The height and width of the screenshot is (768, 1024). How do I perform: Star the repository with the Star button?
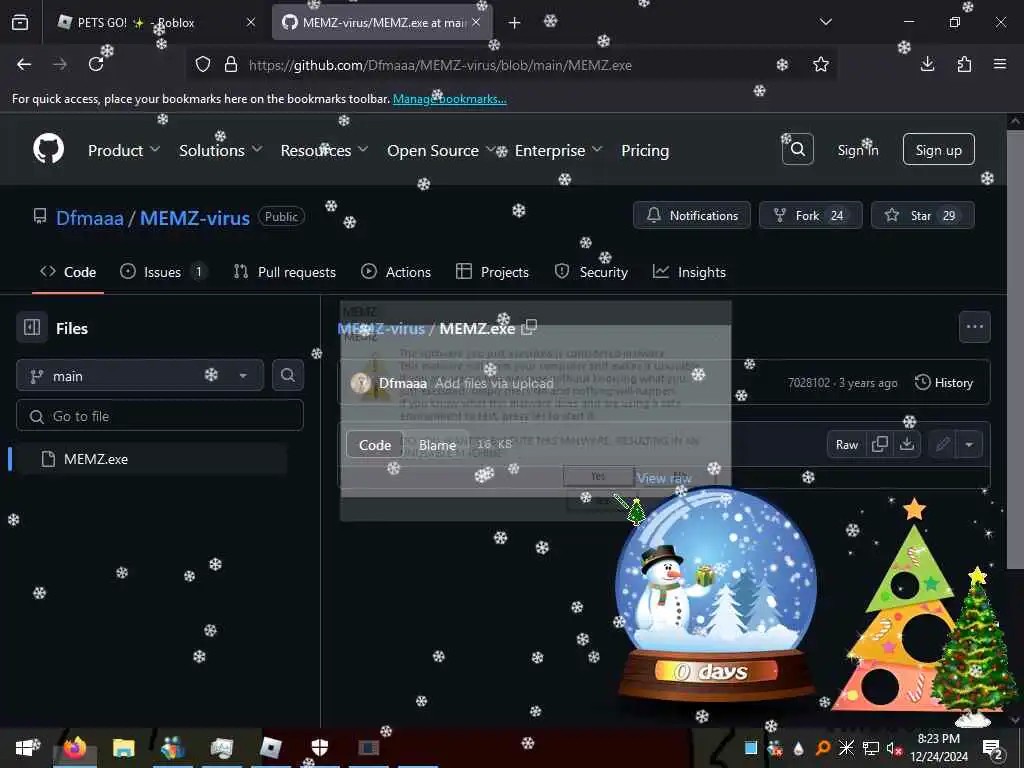pos(923,216)
